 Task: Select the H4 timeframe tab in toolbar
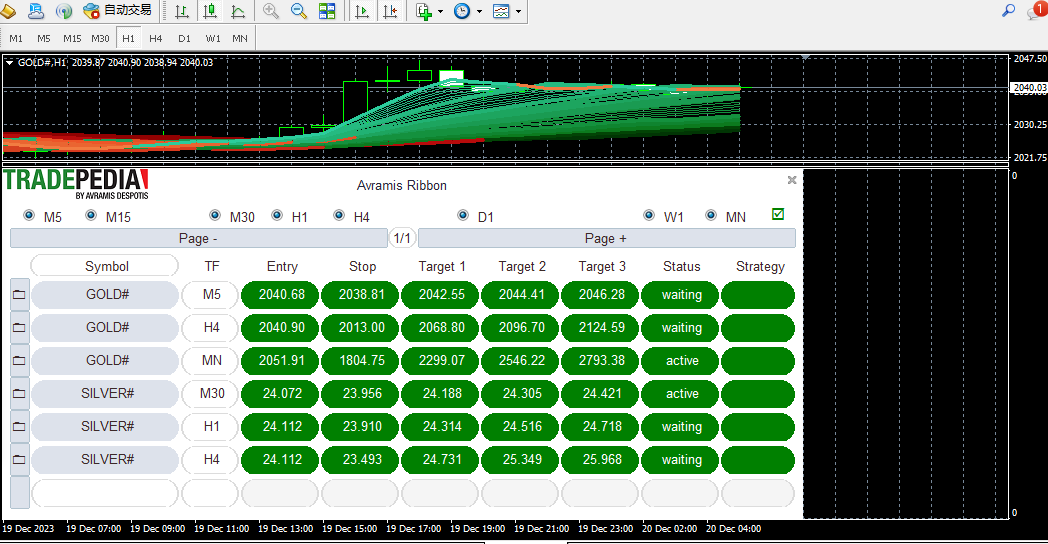pyautogui.click(x=156, y=38)
